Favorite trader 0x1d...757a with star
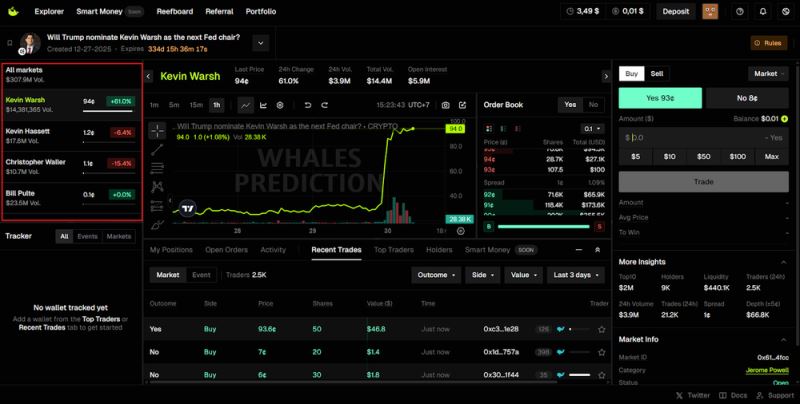 (x=602, y=352)
